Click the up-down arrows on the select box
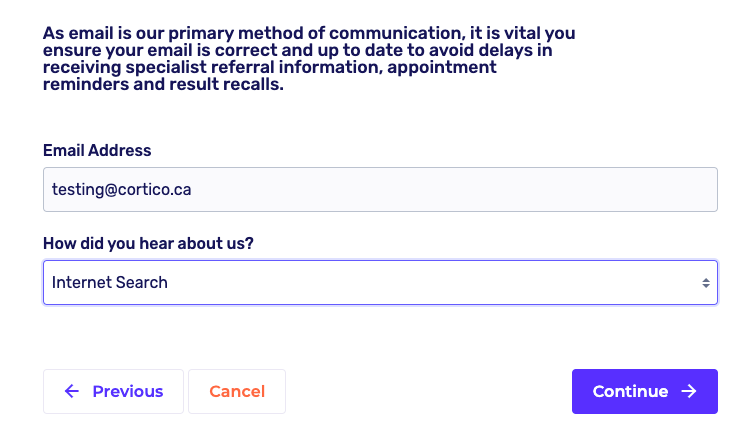Viewport: 753px width, 422px height. [x=706, y=283]
